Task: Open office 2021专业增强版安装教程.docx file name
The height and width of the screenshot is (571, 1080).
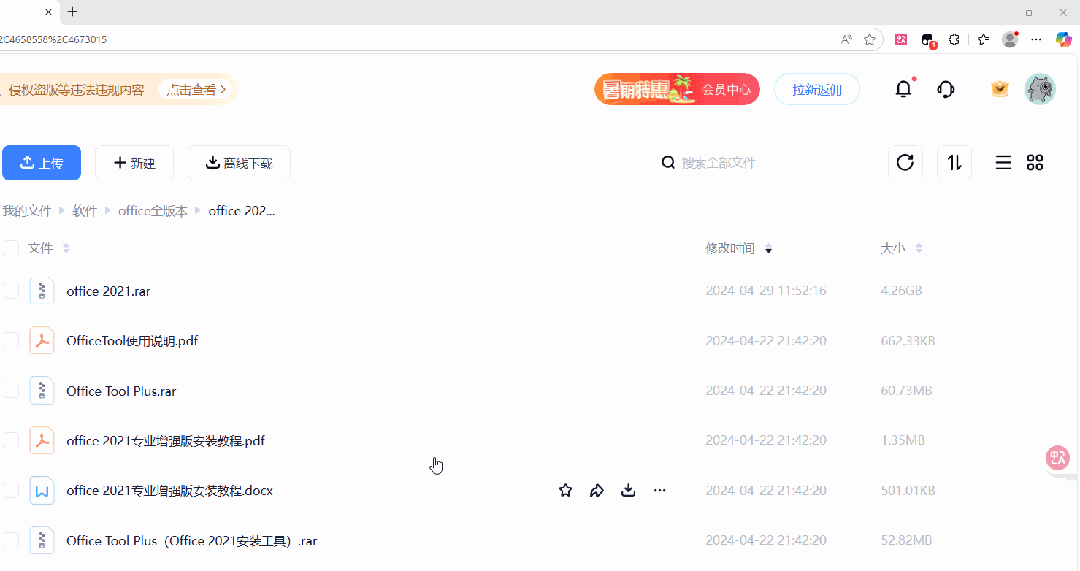Action: (x=169, y=490)
